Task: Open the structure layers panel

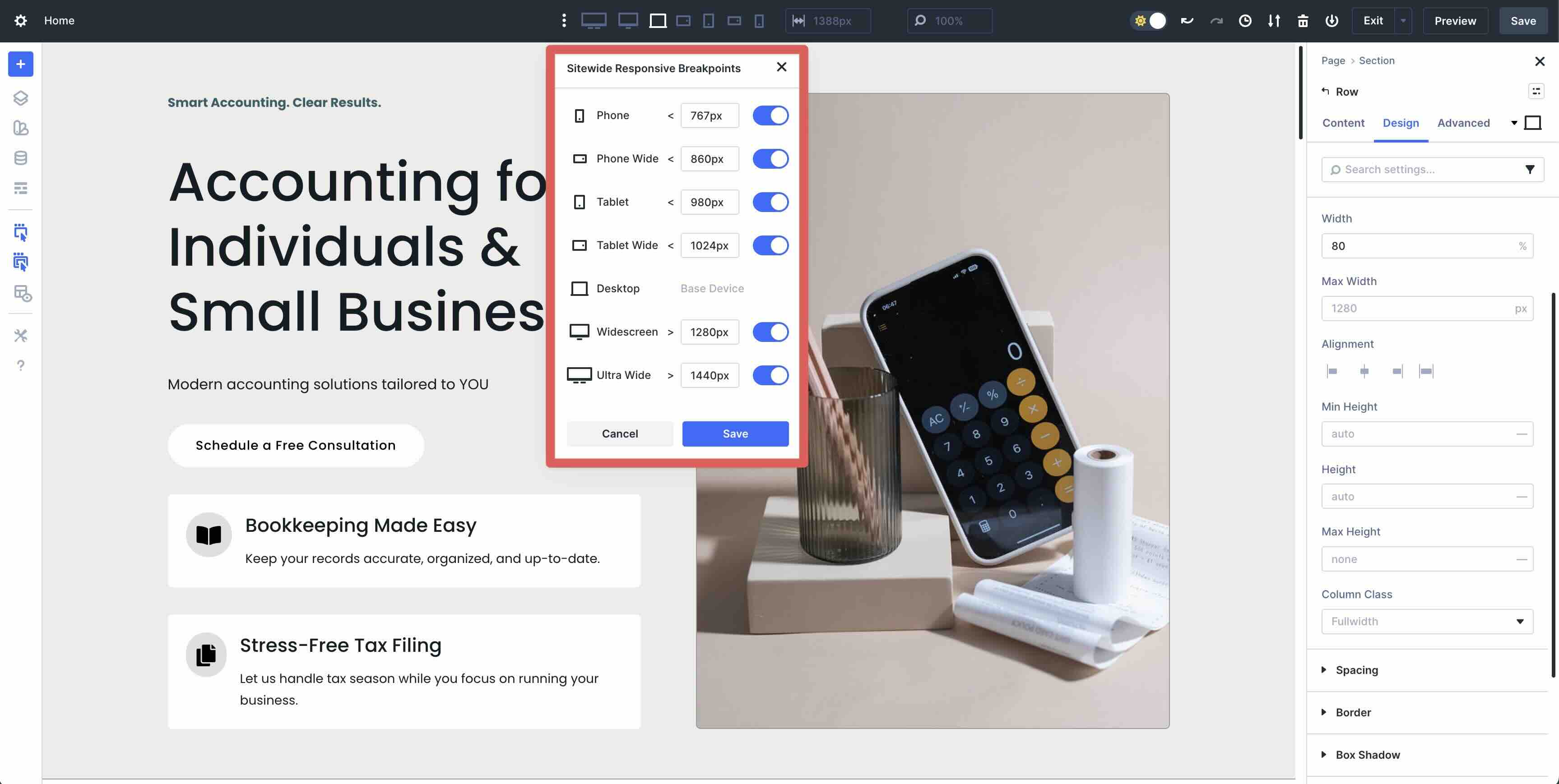Action: pos(20,98)
